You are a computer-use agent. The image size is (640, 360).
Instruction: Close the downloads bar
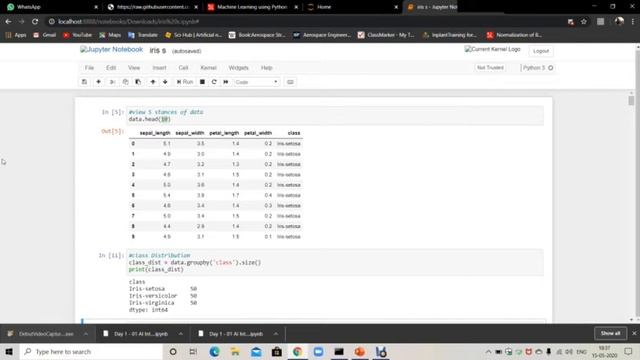click(x=634, y=333)
